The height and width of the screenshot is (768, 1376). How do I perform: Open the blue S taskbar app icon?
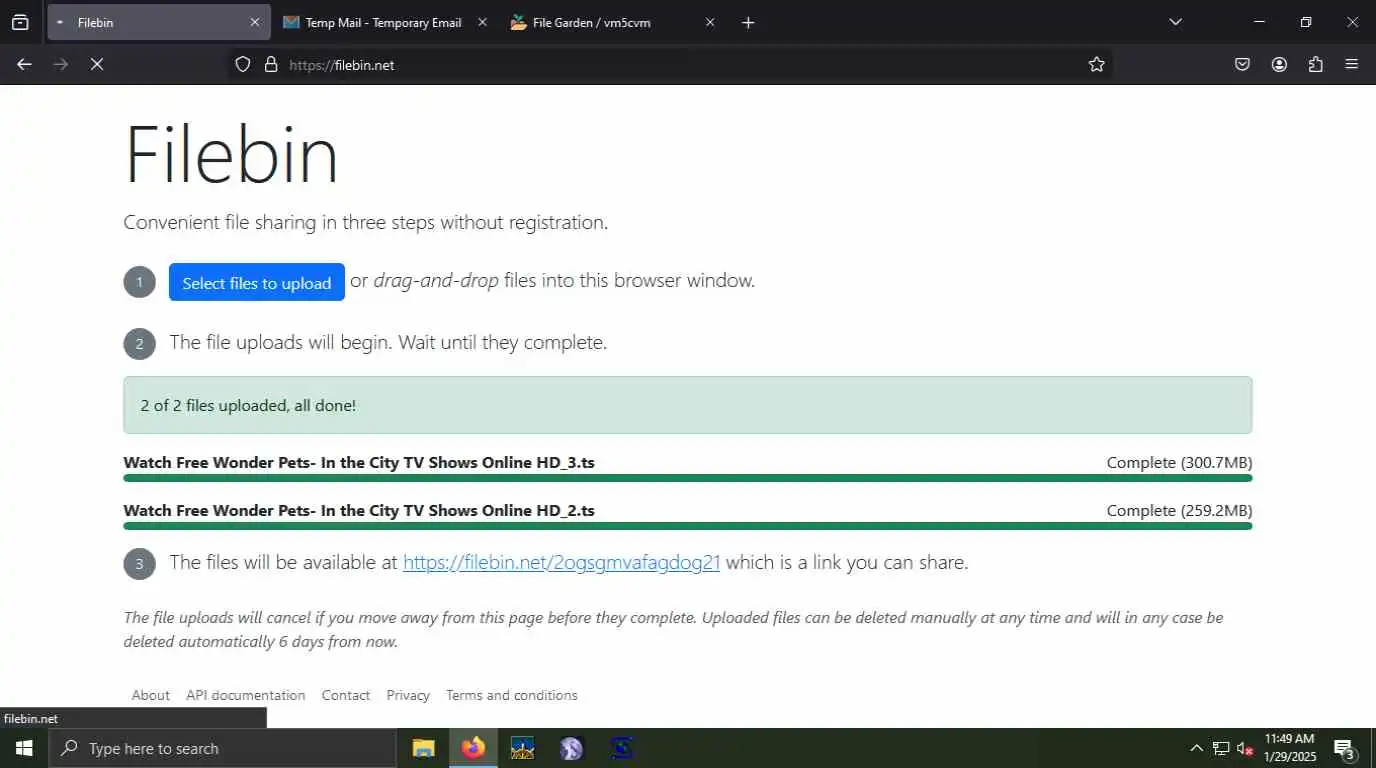(x=621, y=748)
